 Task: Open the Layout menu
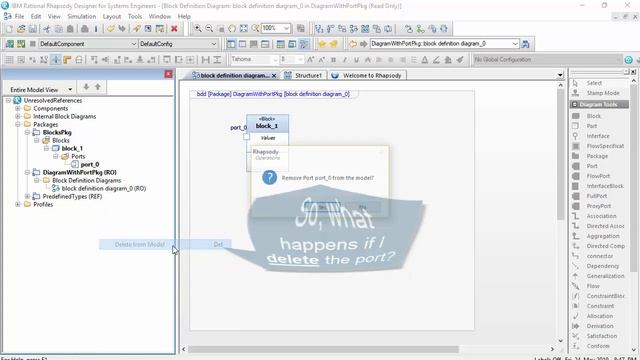[x=112, y=17]
